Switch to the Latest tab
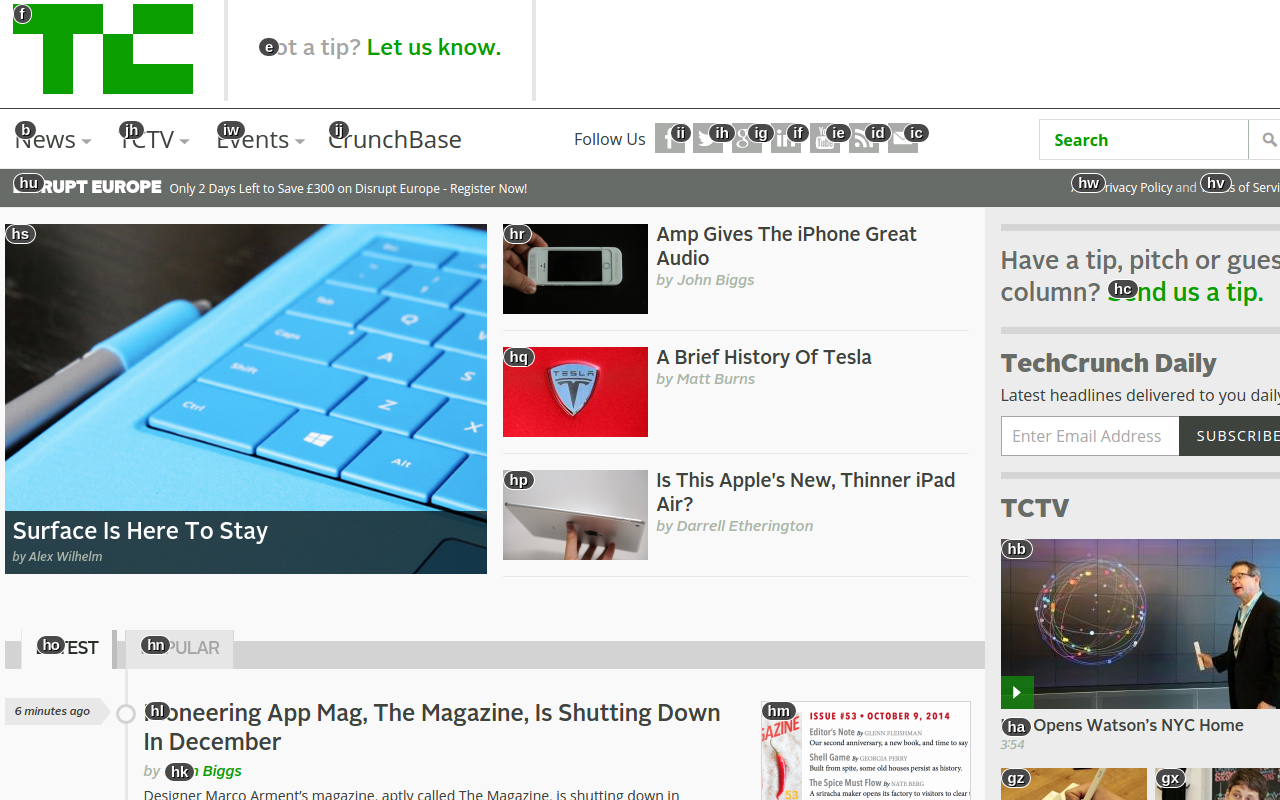 pyautogui.click(x=68, y=648)
